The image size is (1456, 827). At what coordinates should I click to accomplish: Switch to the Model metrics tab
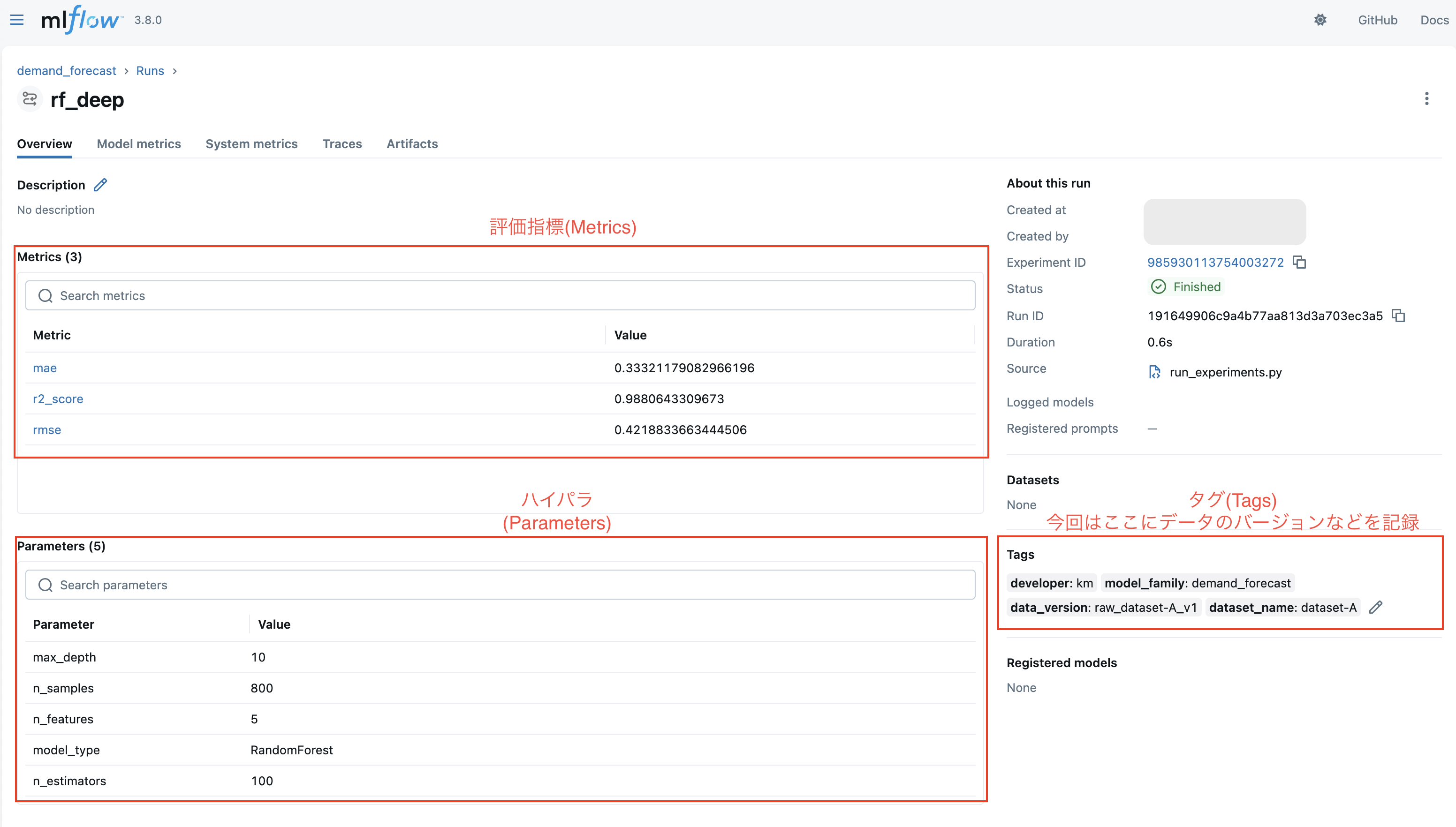(139, 144)
